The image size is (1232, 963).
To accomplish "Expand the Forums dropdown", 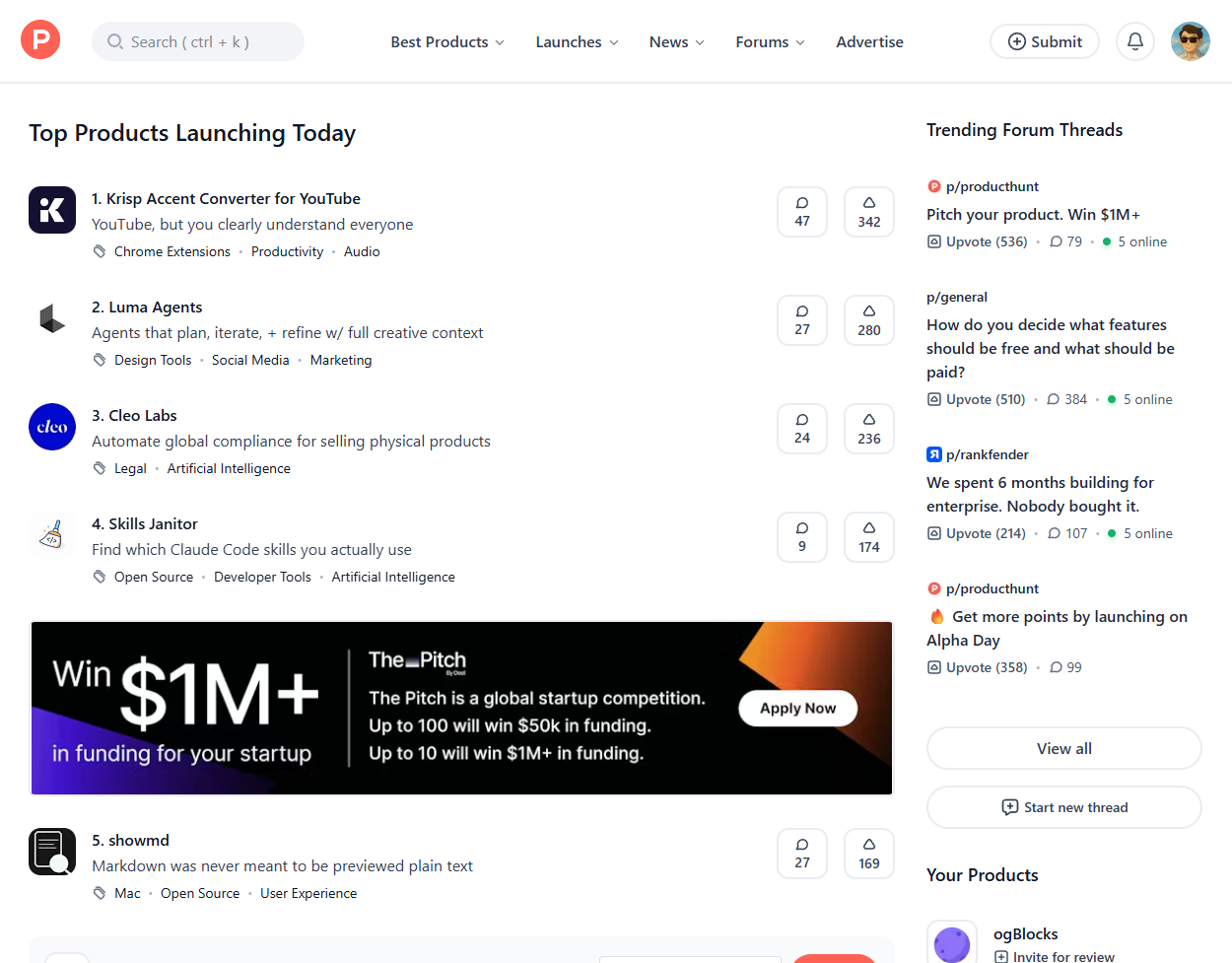I will 770,41.
